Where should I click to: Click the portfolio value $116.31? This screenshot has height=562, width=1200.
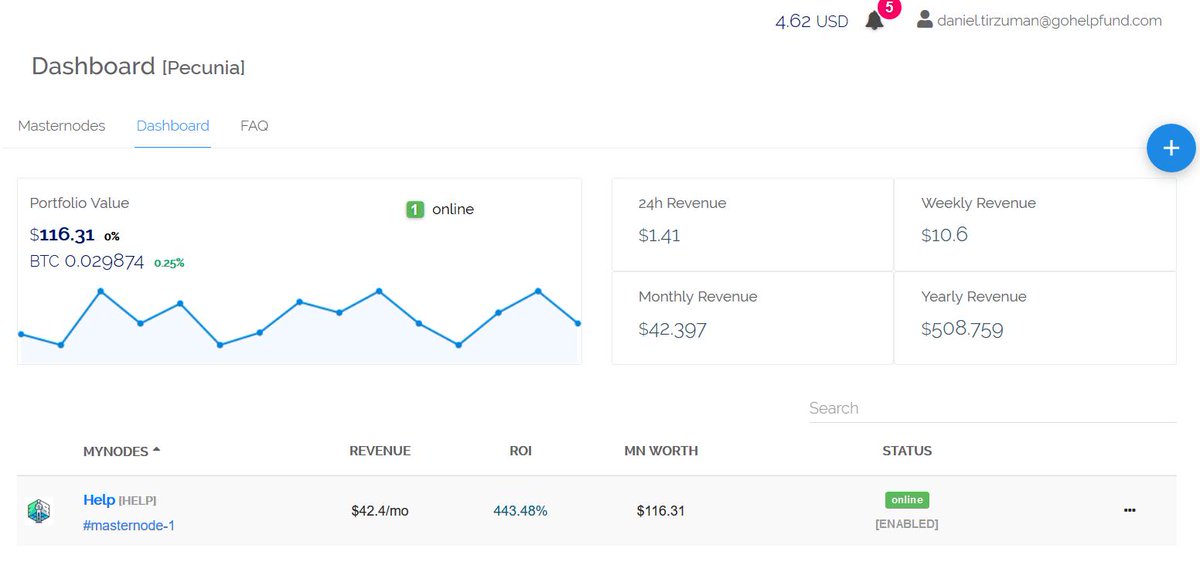click(62, 235)
